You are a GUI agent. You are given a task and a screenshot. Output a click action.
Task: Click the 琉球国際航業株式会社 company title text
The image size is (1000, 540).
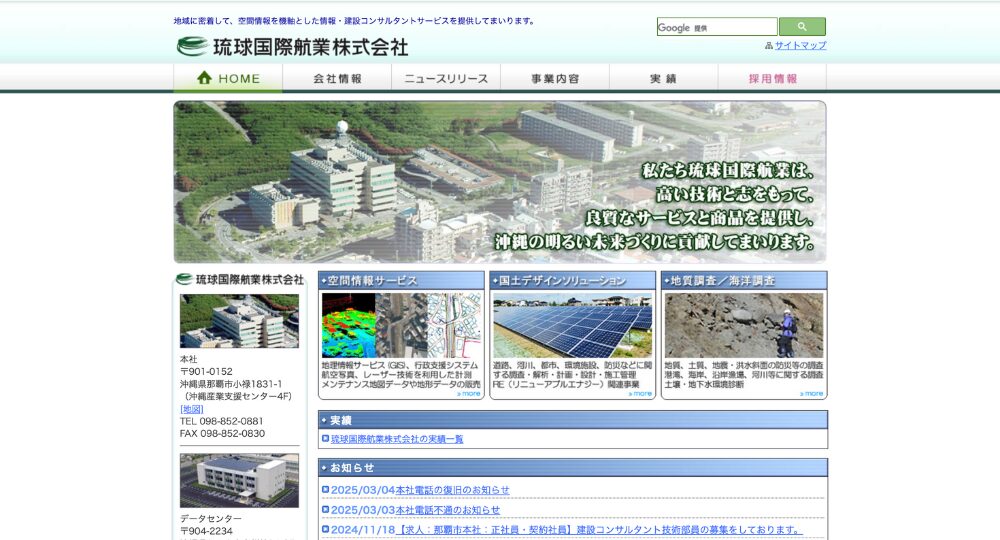(310, 47)
